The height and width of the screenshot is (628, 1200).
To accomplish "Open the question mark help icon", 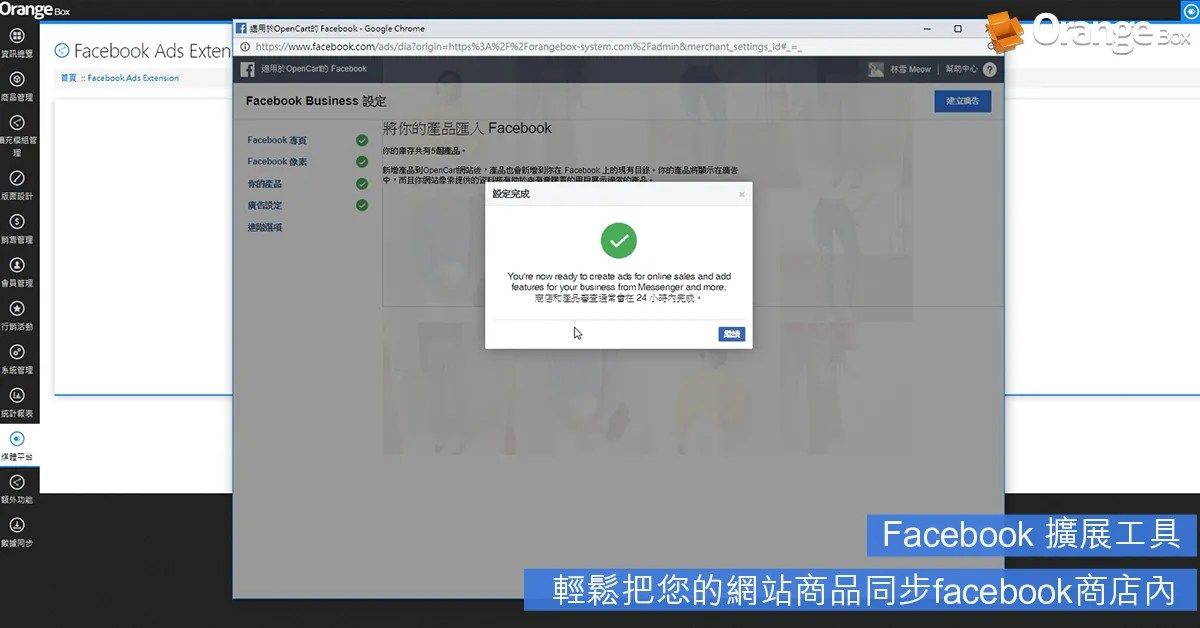I will (990, 69).
